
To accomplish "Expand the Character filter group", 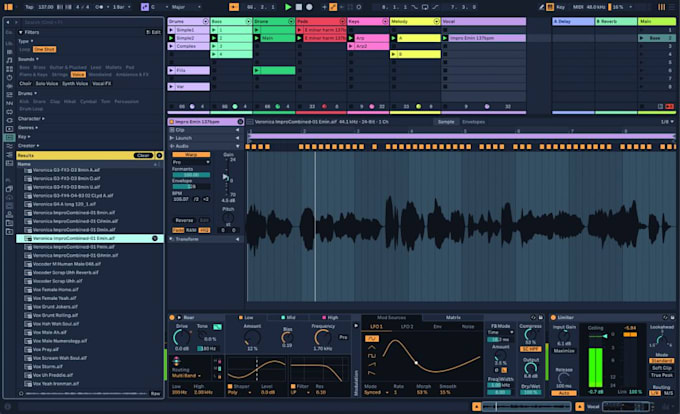I will (x=30, y=118).
